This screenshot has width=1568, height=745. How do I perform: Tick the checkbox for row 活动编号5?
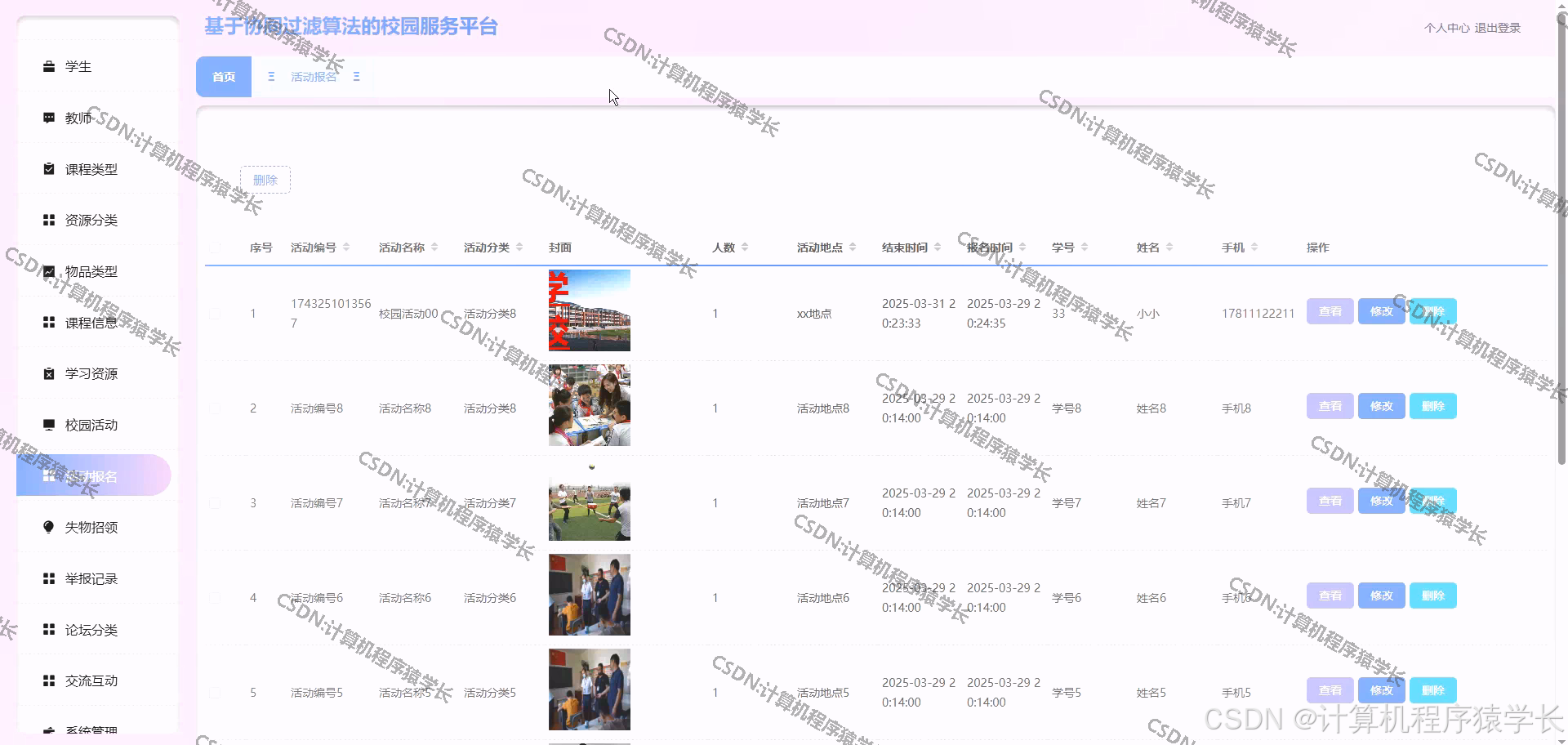pos(215,693)
